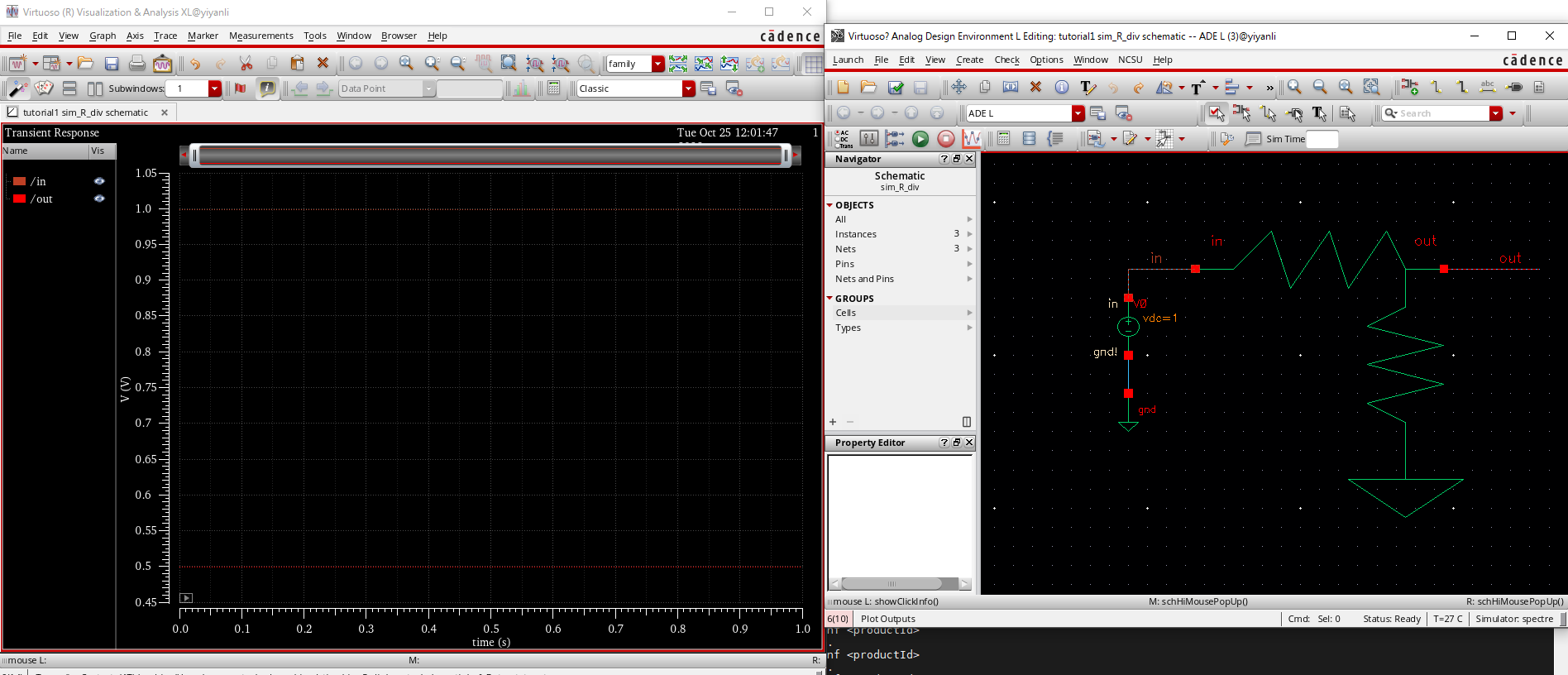Select narrow wire tool icon
Image resolution: width=1568 pixels, height=675 pixels.
[1436, 87]
